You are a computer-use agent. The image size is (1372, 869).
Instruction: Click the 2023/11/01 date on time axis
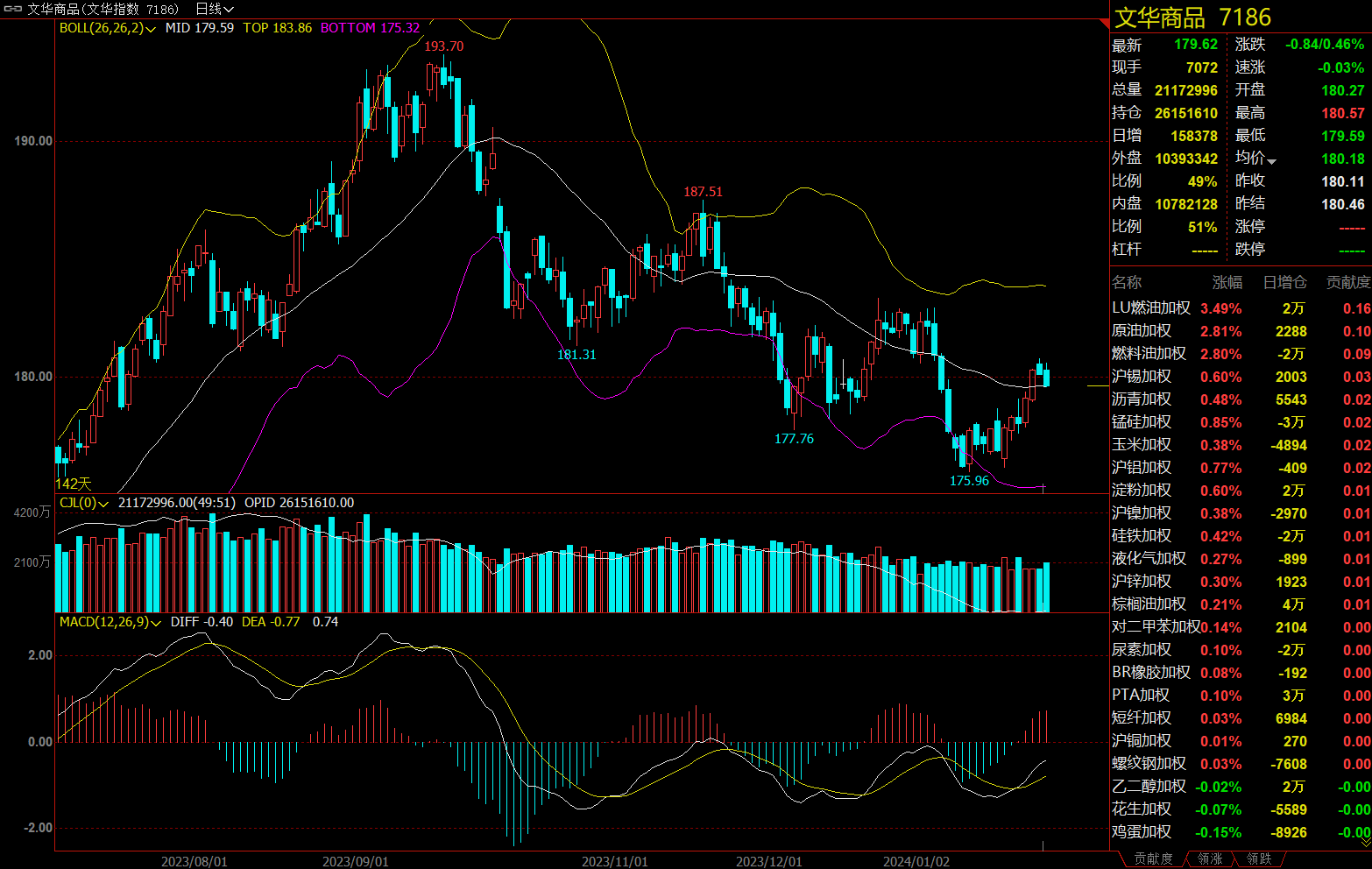point(615,861)
